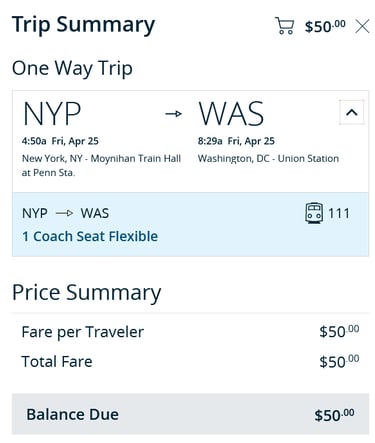Image resolution: width=375 pixels, height=443 pixels.
Task: Click the small arrow in the segment row
Action: [64, 213]
